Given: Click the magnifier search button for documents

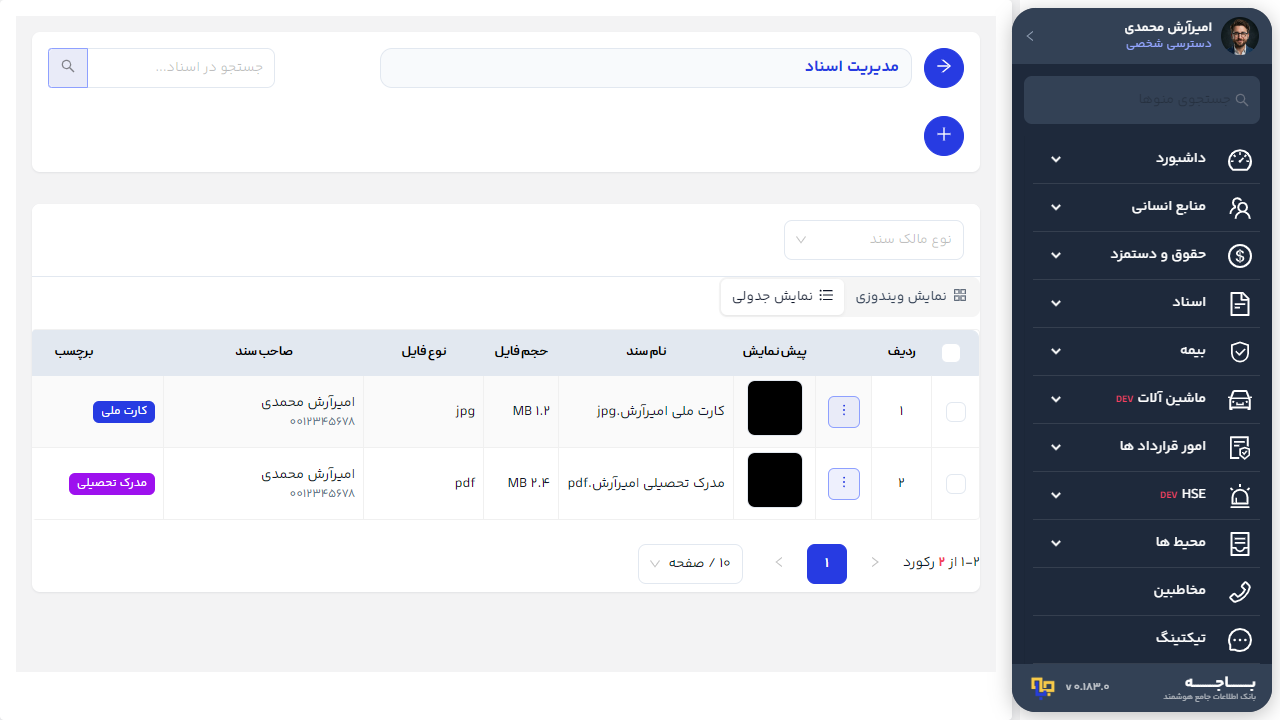Looking at the screenshot, I should [x=68, y=68].
